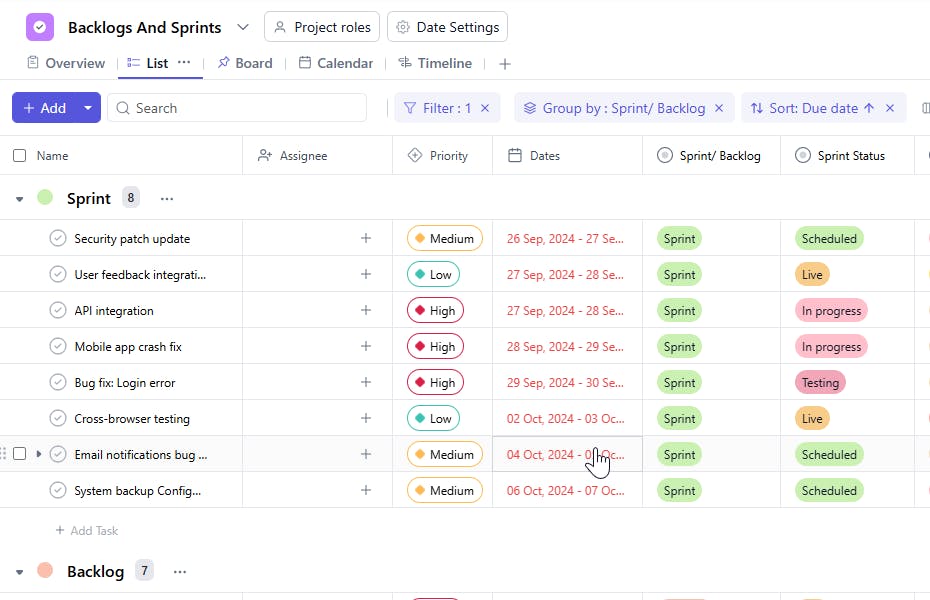Click the green Sprint group color dot
The image size is (930, 600).
pyautogui.click(x=45, y=198)
